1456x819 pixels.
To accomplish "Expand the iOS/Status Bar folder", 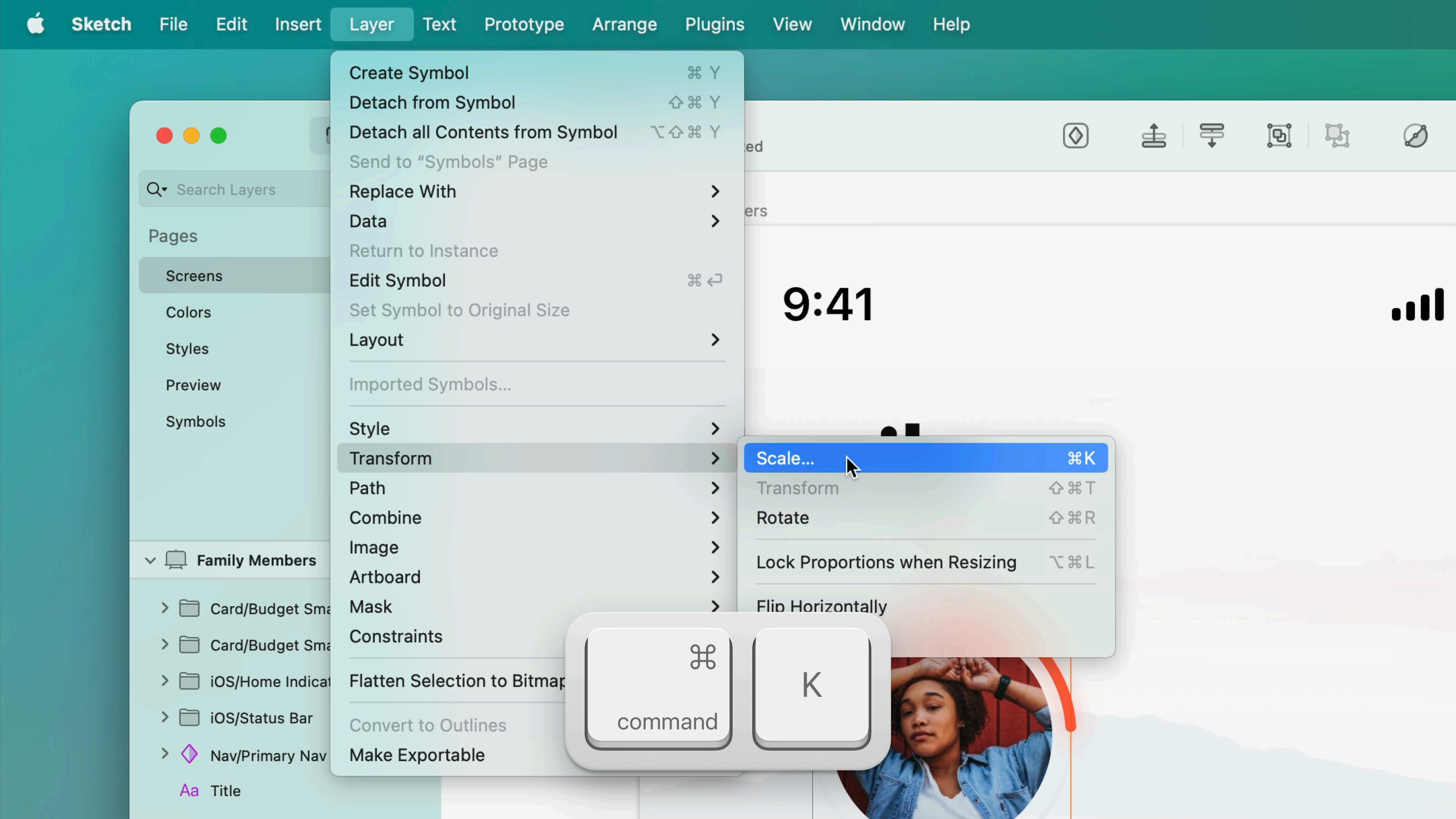I will 165,717.
